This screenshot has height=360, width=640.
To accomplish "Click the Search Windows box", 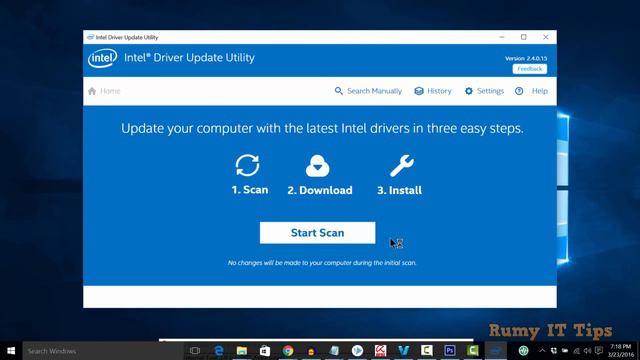I will coord(102,351).
